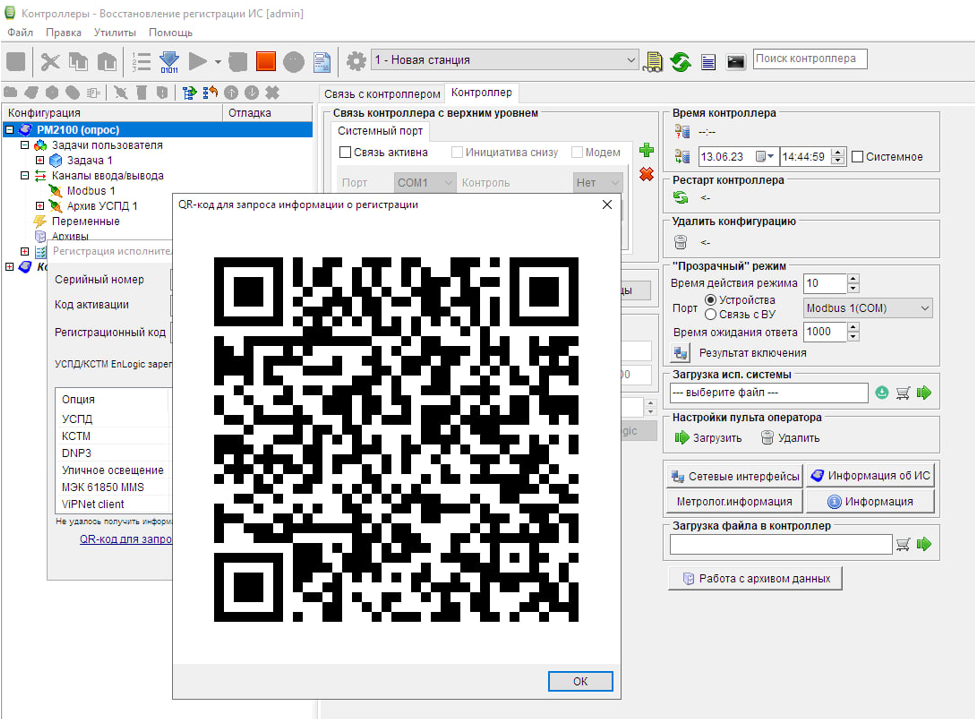Image resolution: width=975 pixels, height=719 pixels.
Task: Collapse the Задачи пользователя node
Action: (25, 145)
